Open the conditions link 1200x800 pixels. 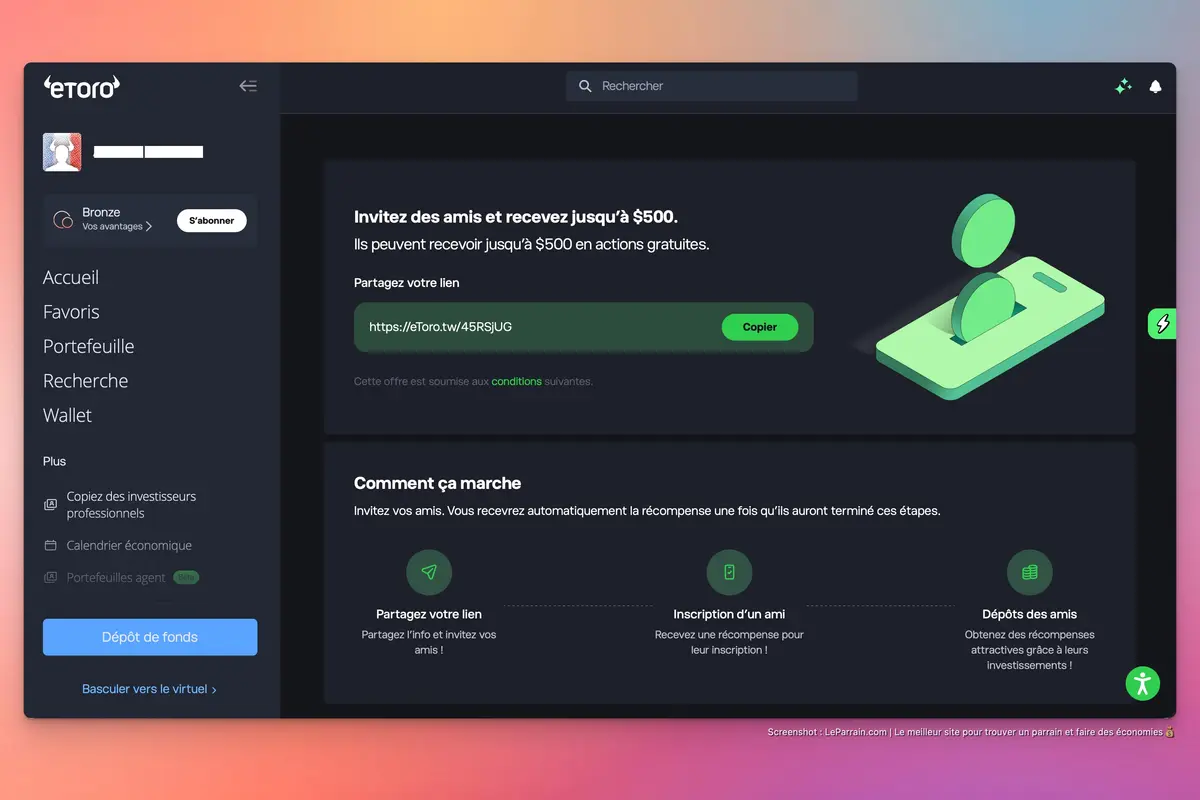click(x=516, y=381)
